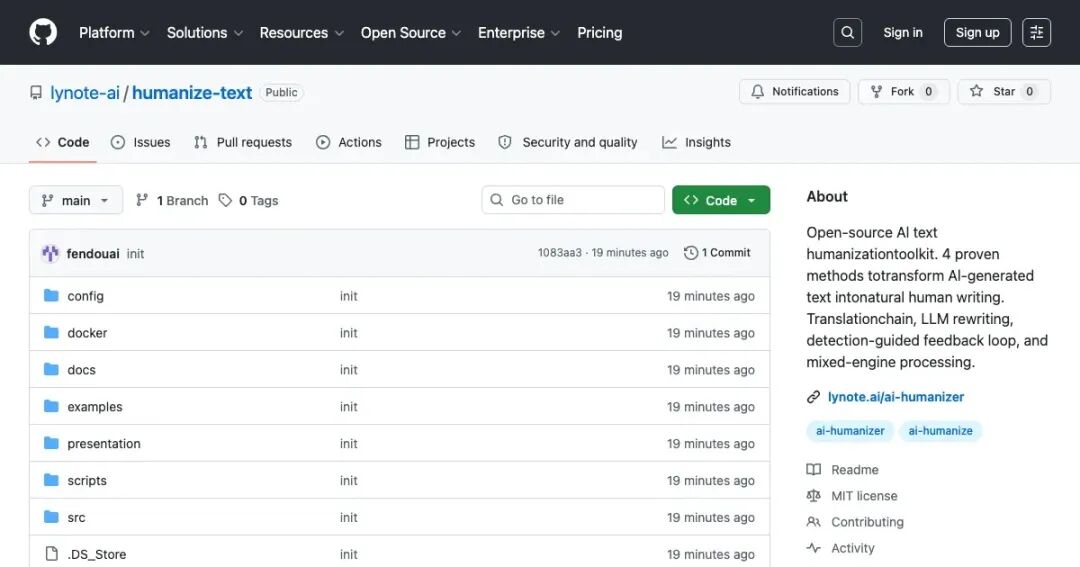The width and height of the screenshot is (1080, 567).
Task: Click the src folder icon
Action: click(51, 517)
